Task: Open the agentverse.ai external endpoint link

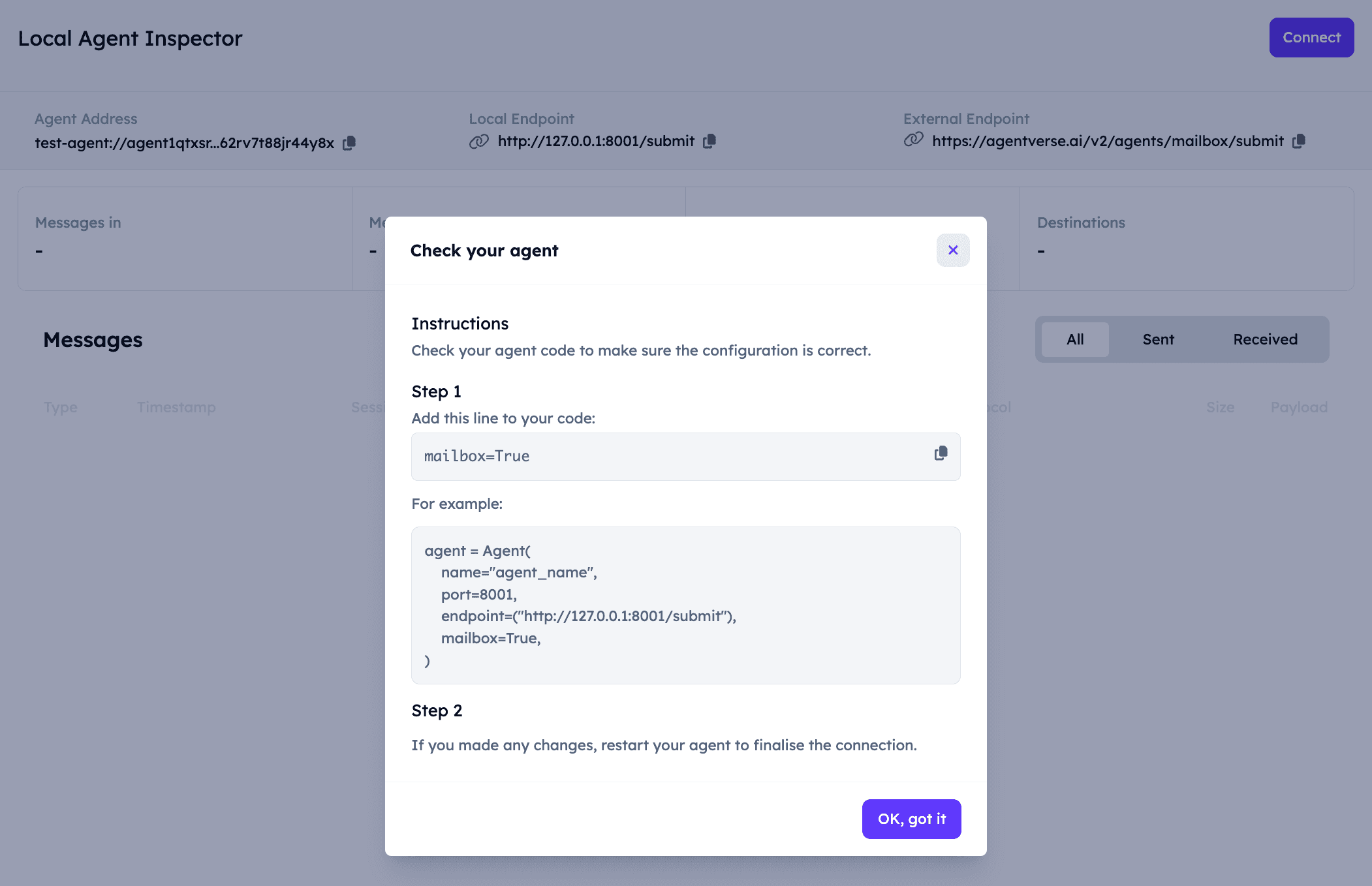Action: [1108, 141]
